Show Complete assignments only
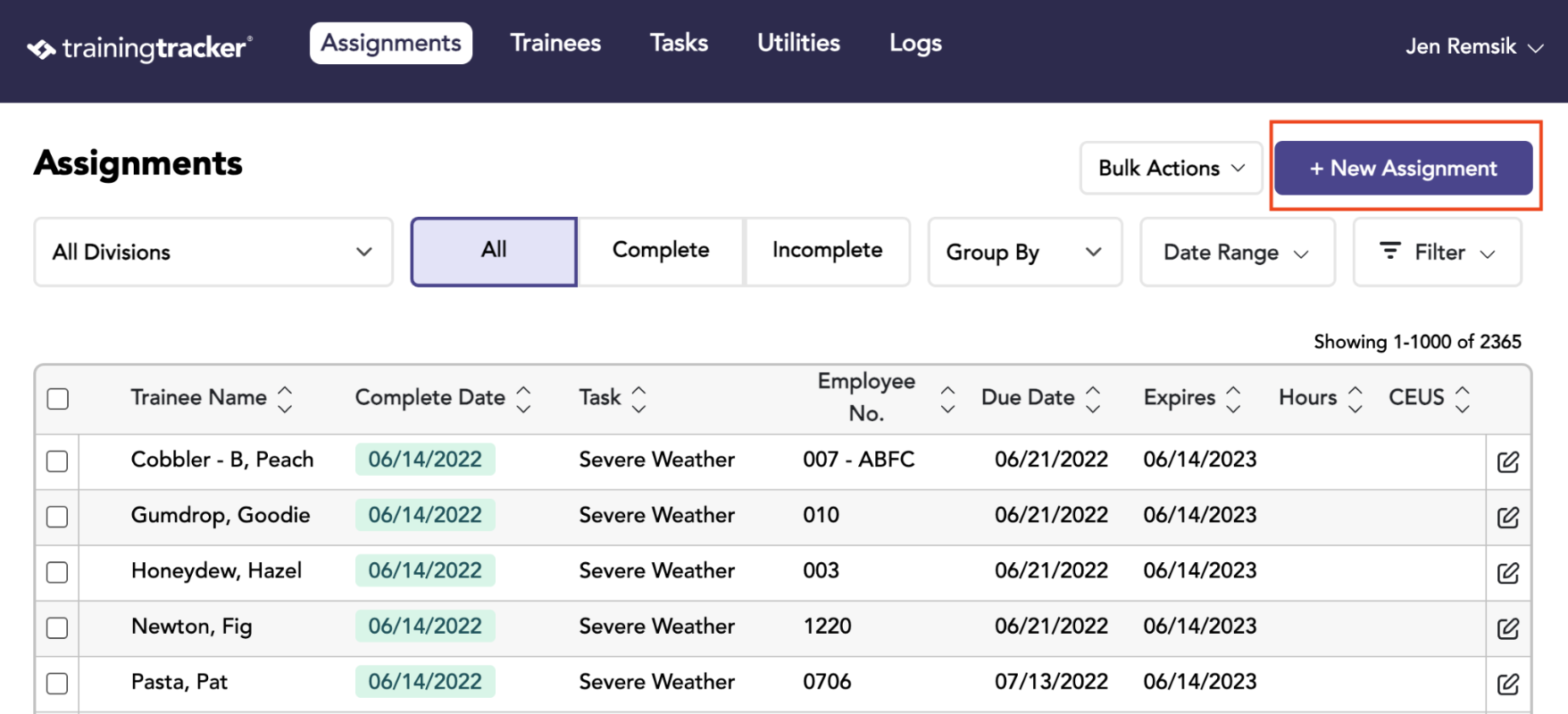 (661, 252)
